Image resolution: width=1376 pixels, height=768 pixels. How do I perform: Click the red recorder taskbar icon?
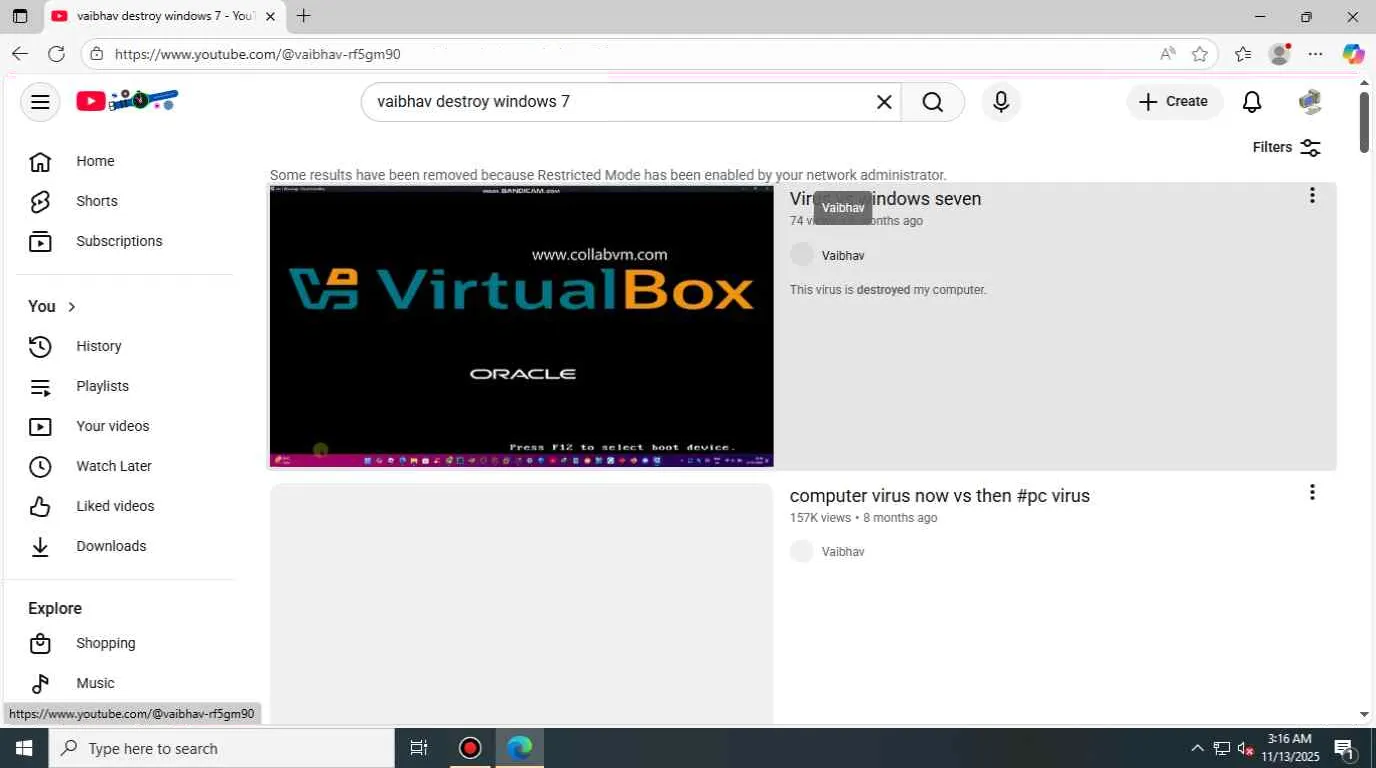pyautogui.click(x=470, y=748)
